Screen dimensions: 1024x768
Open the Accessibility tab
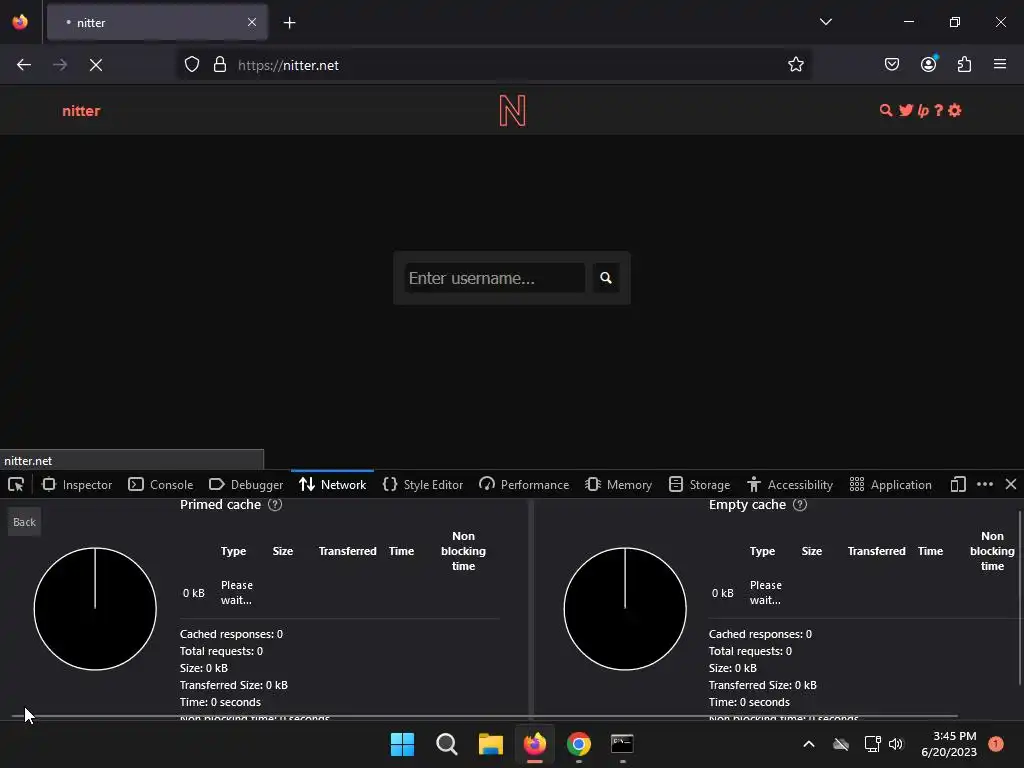tap(790, 485)
